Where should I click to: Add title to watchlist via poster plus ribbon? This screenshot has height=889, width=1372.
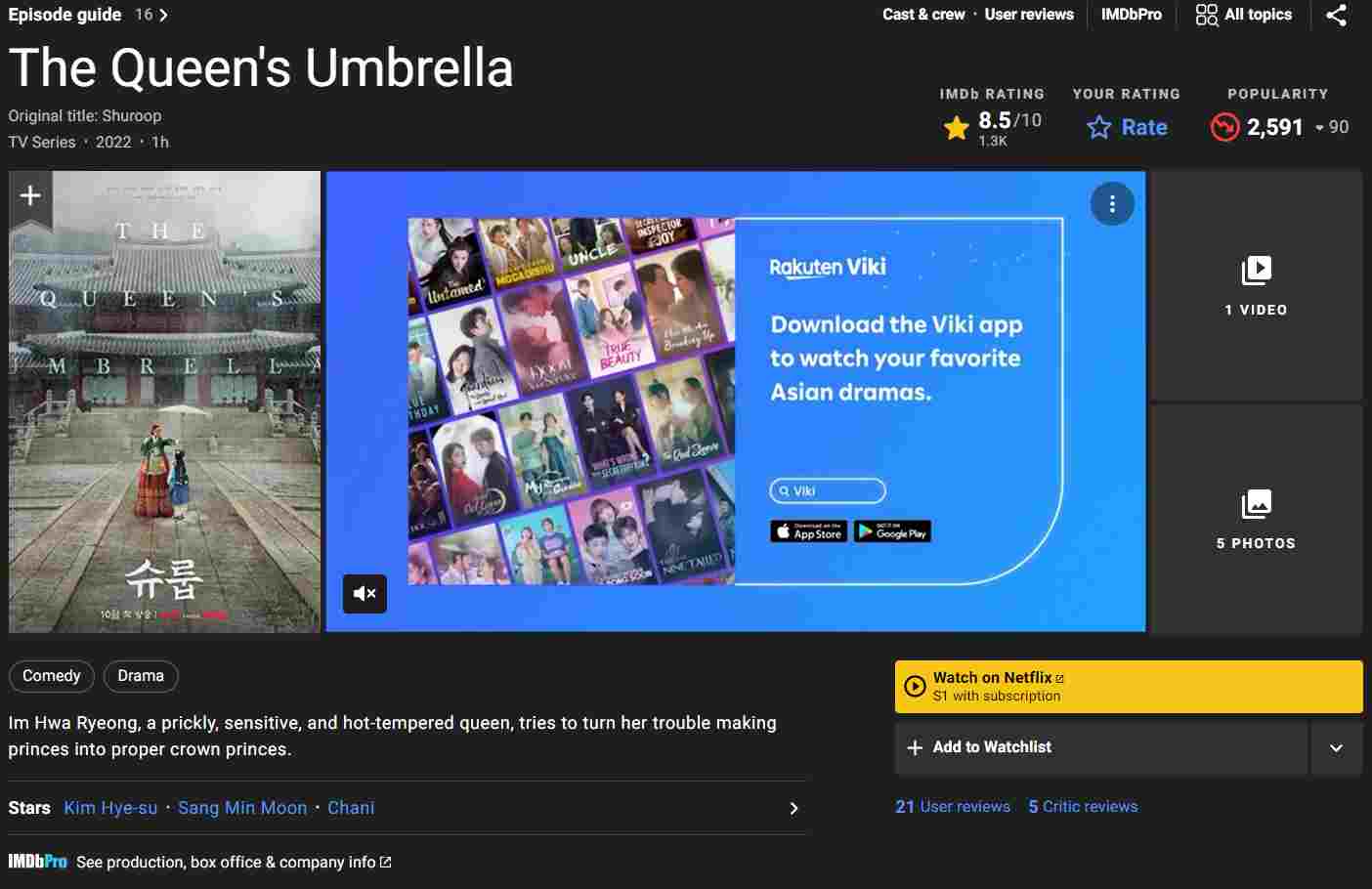coord(30,195)
